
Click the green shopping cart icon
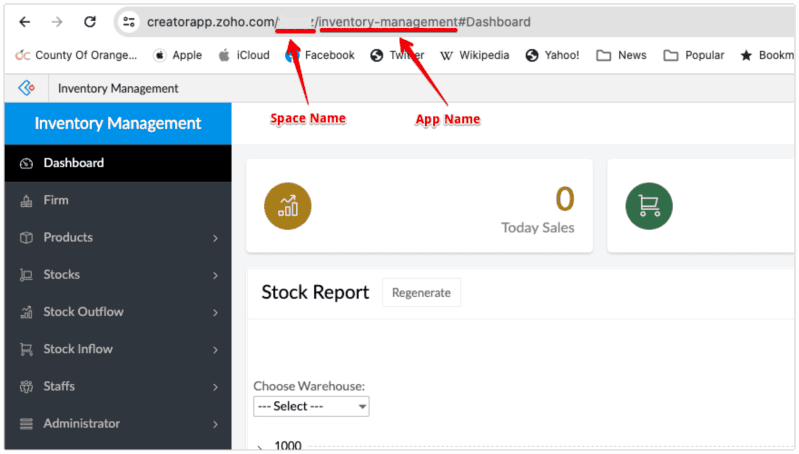(x=649, y=206)
